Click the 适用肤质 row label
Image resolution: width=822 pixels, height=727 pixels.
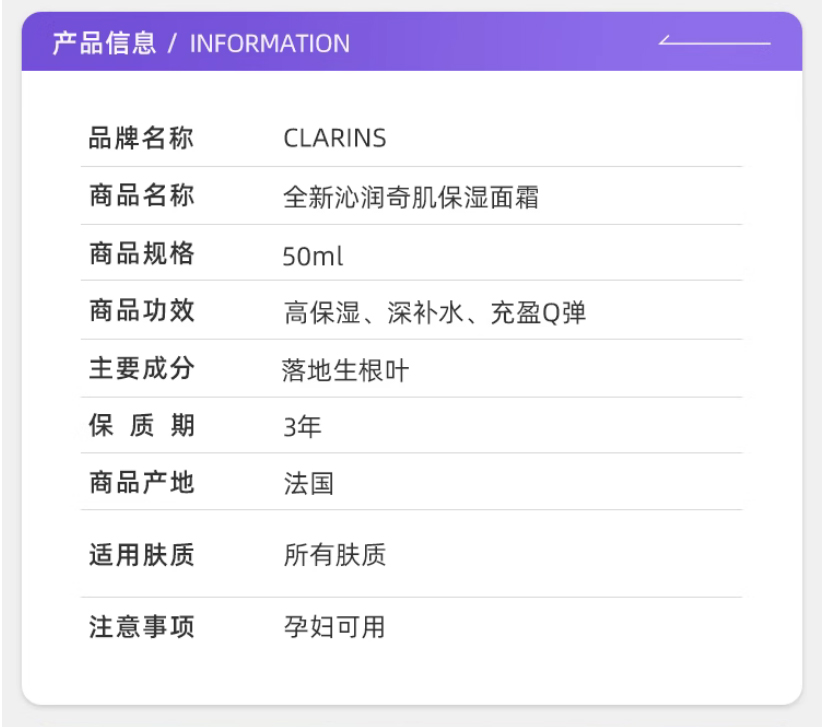tap(141, 555)
